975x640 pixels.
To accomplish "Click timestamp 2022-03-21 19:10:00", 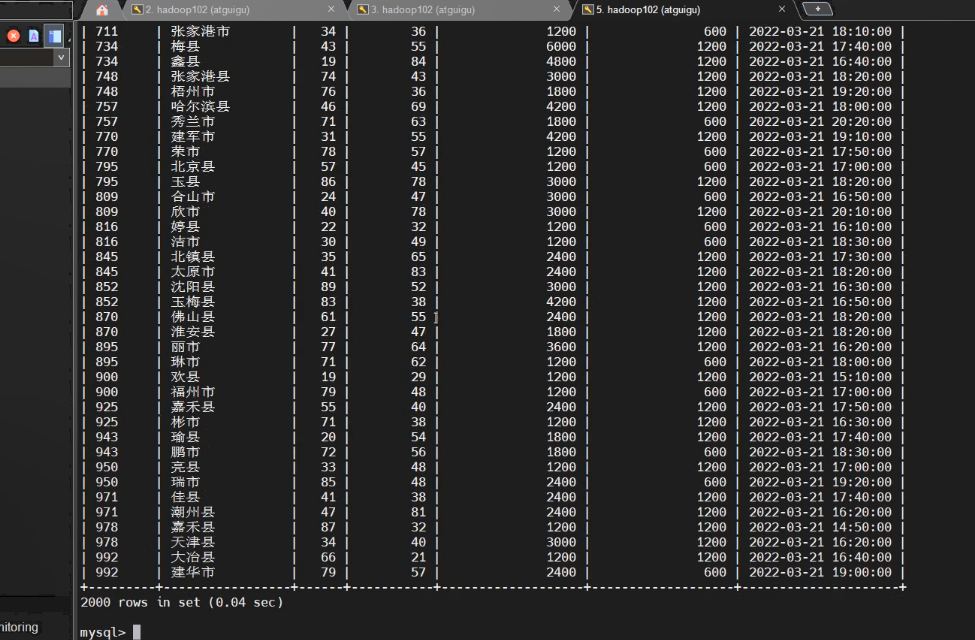I will pyautogui.click(x=820, y=136).
